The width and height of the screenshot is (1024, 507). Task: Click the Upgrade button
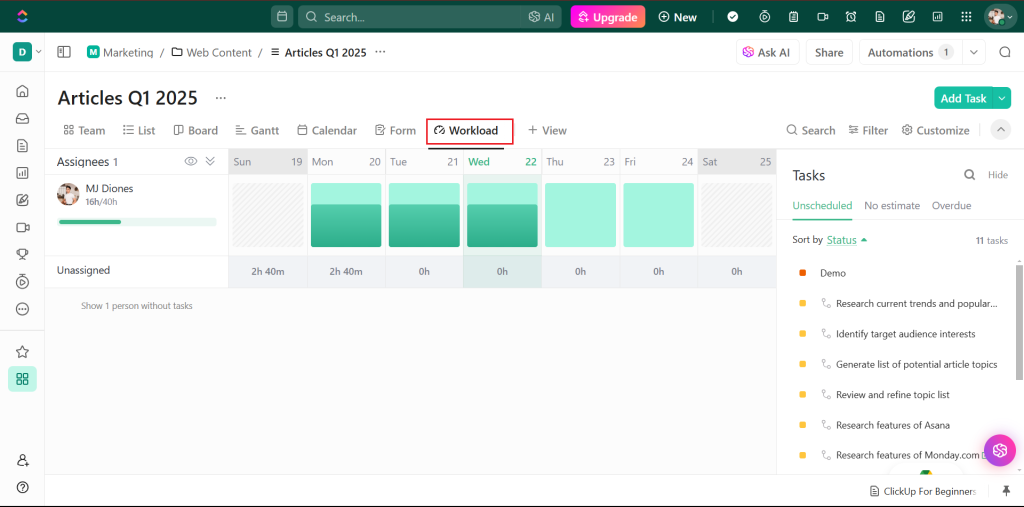pyautogui.click(x=608, y=17)
